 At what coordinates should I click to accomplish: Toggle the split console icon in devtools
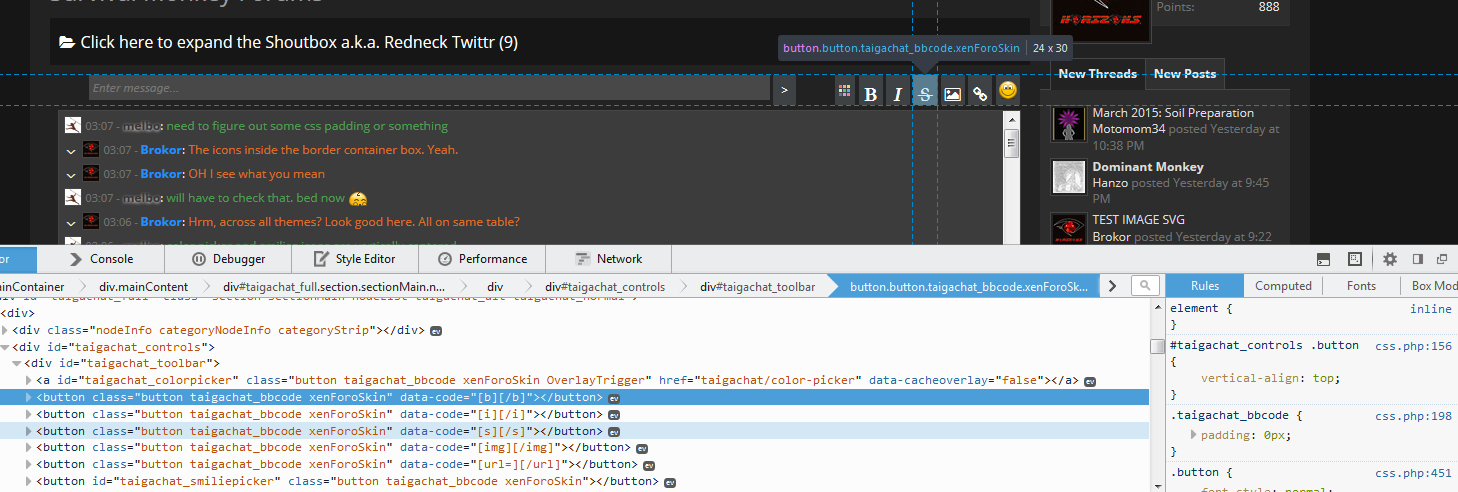1323,259
